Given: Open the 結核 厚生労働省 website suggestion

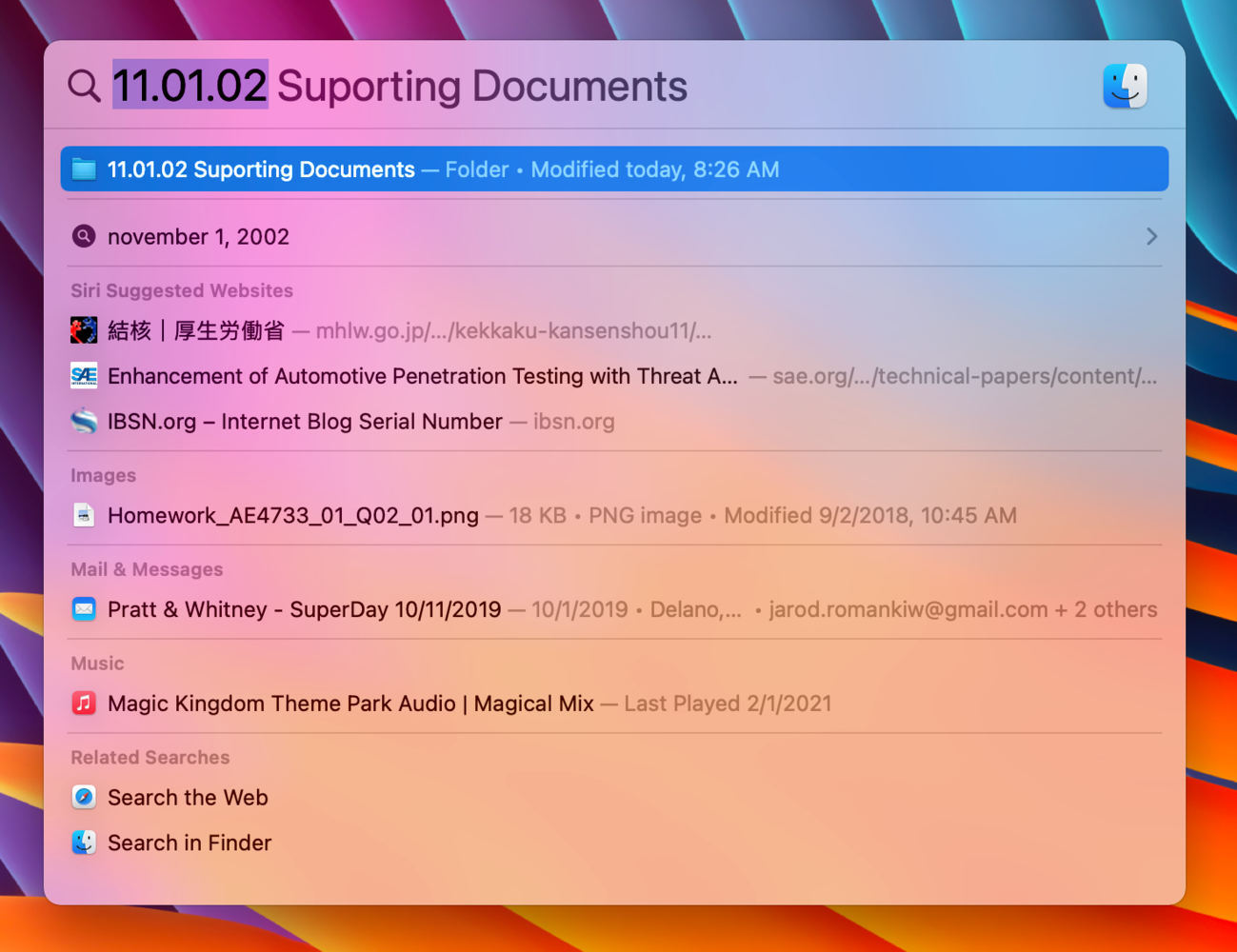Looking at the screenshot, I should 614,330.
